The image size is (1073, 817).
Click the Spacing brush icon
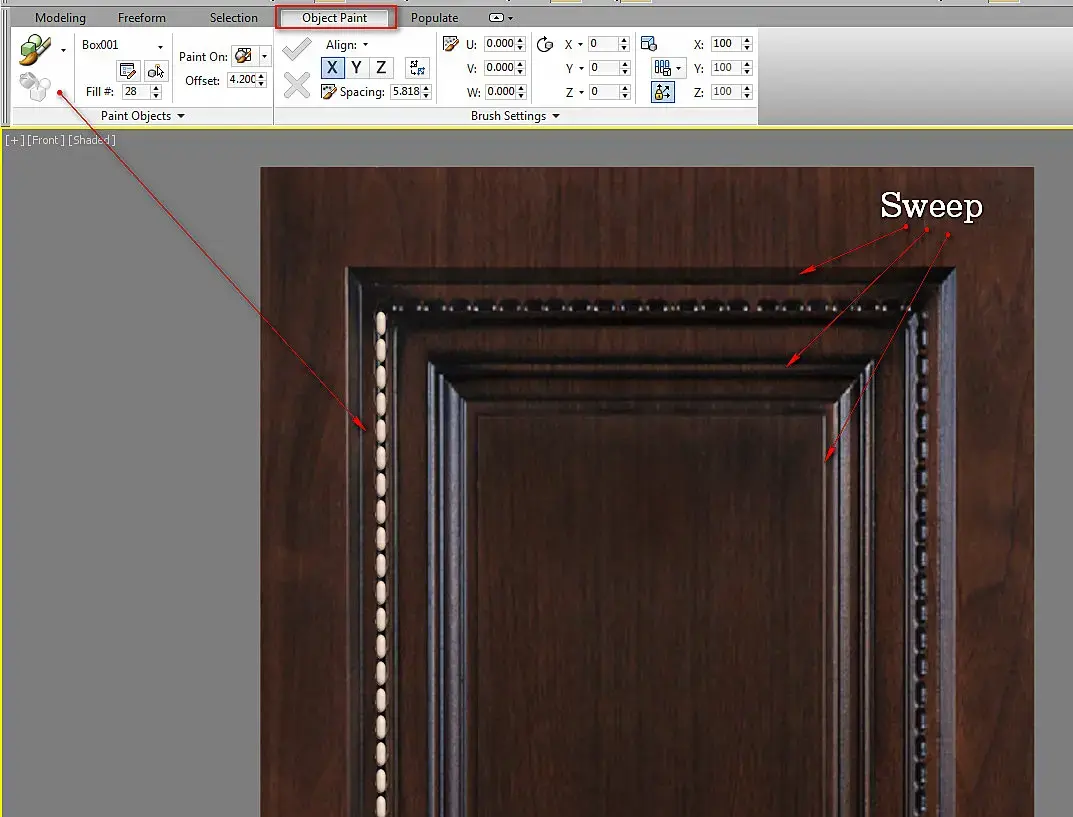[x=329, y=92]
